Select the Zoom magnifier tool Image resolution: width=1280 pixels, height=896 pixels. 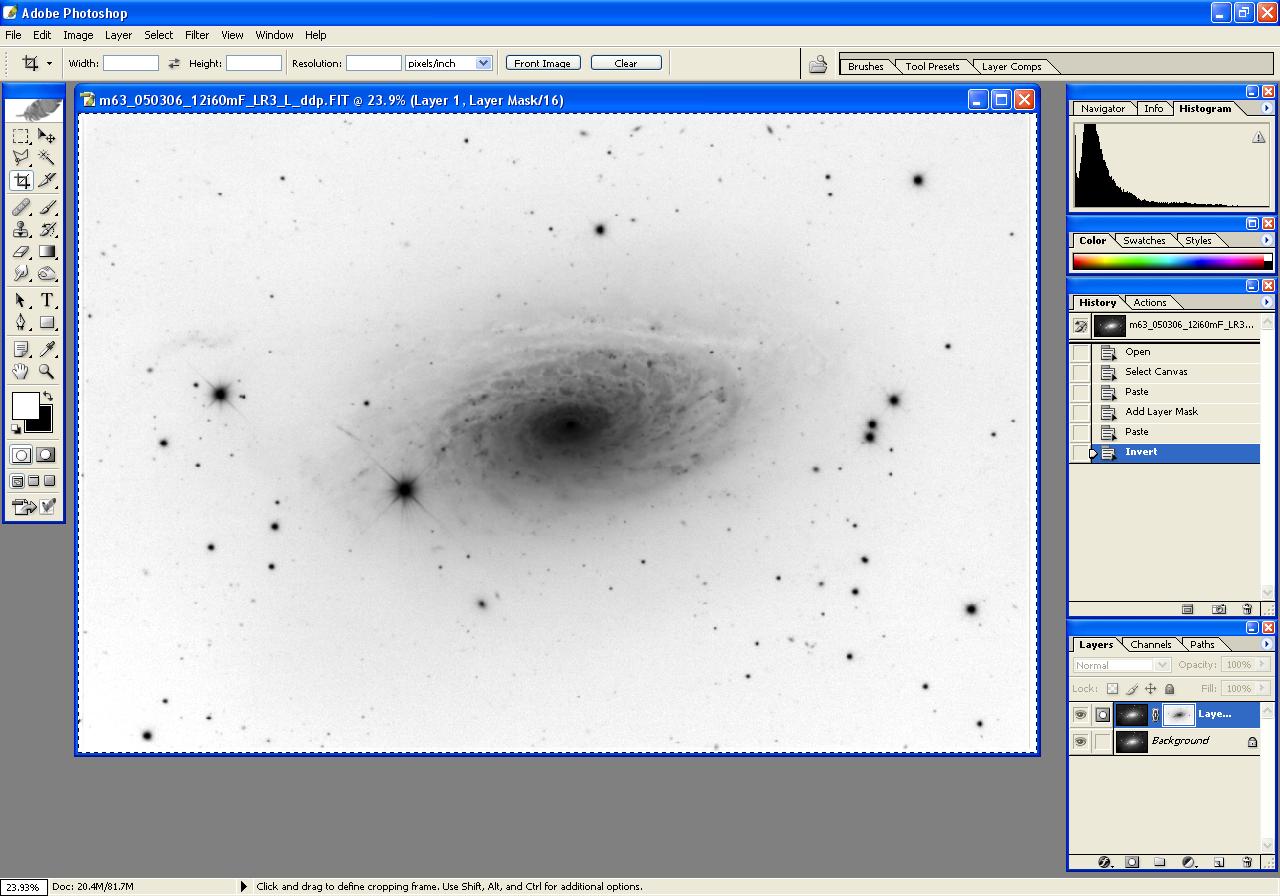click(x=47, y=371)
